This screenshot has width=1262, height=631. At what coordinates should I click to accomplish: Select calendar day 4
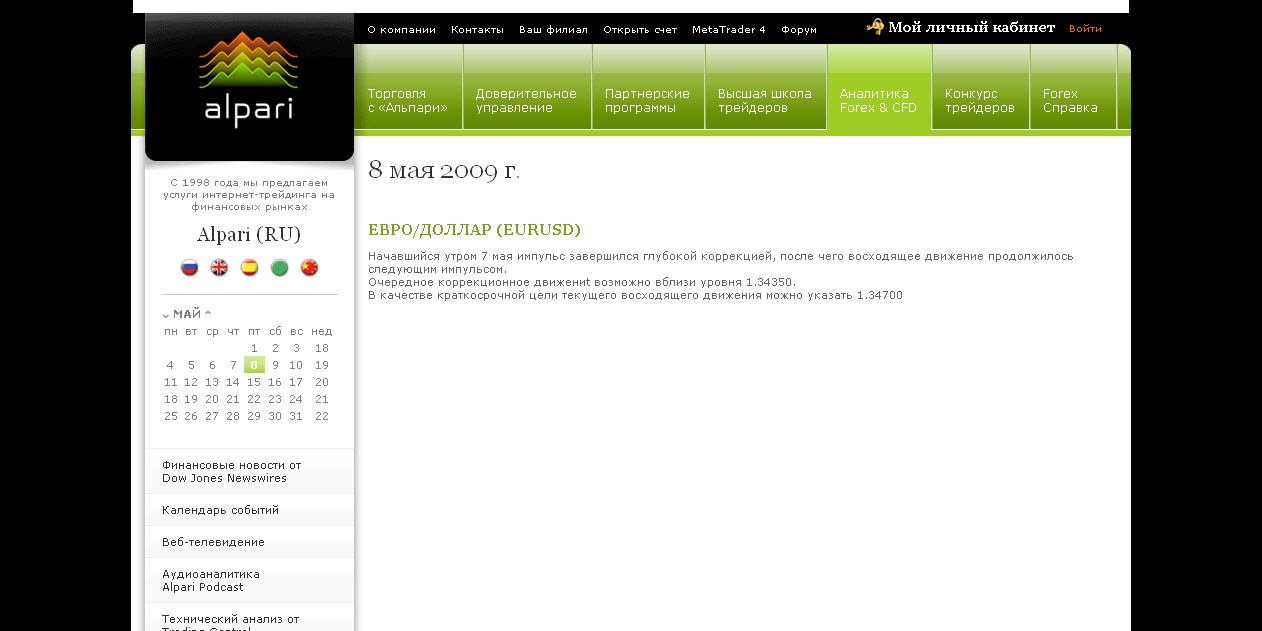[170, 365]
